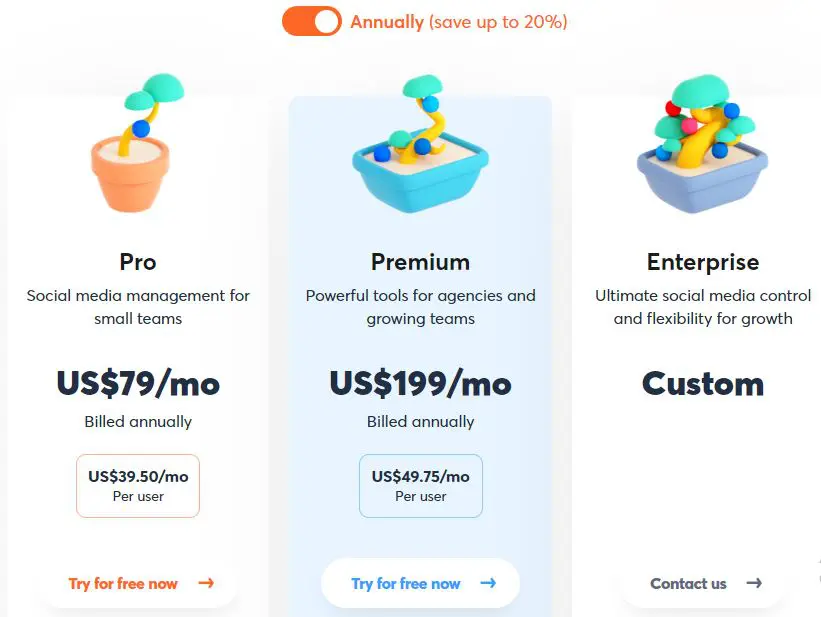Screen dimensions: 821x617
Task: Toggle the Annually billing switch
Action: (311, 20)
